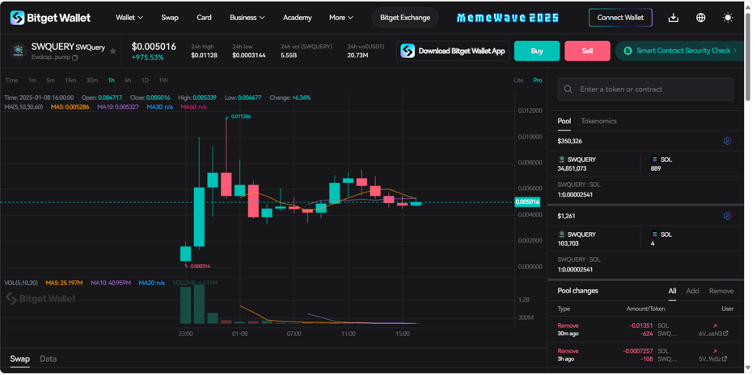Image resolution: width=755 pixels, height=375 pixels.
Task: Click the 0.005016 current price label
Action: [x=527, y=202]
